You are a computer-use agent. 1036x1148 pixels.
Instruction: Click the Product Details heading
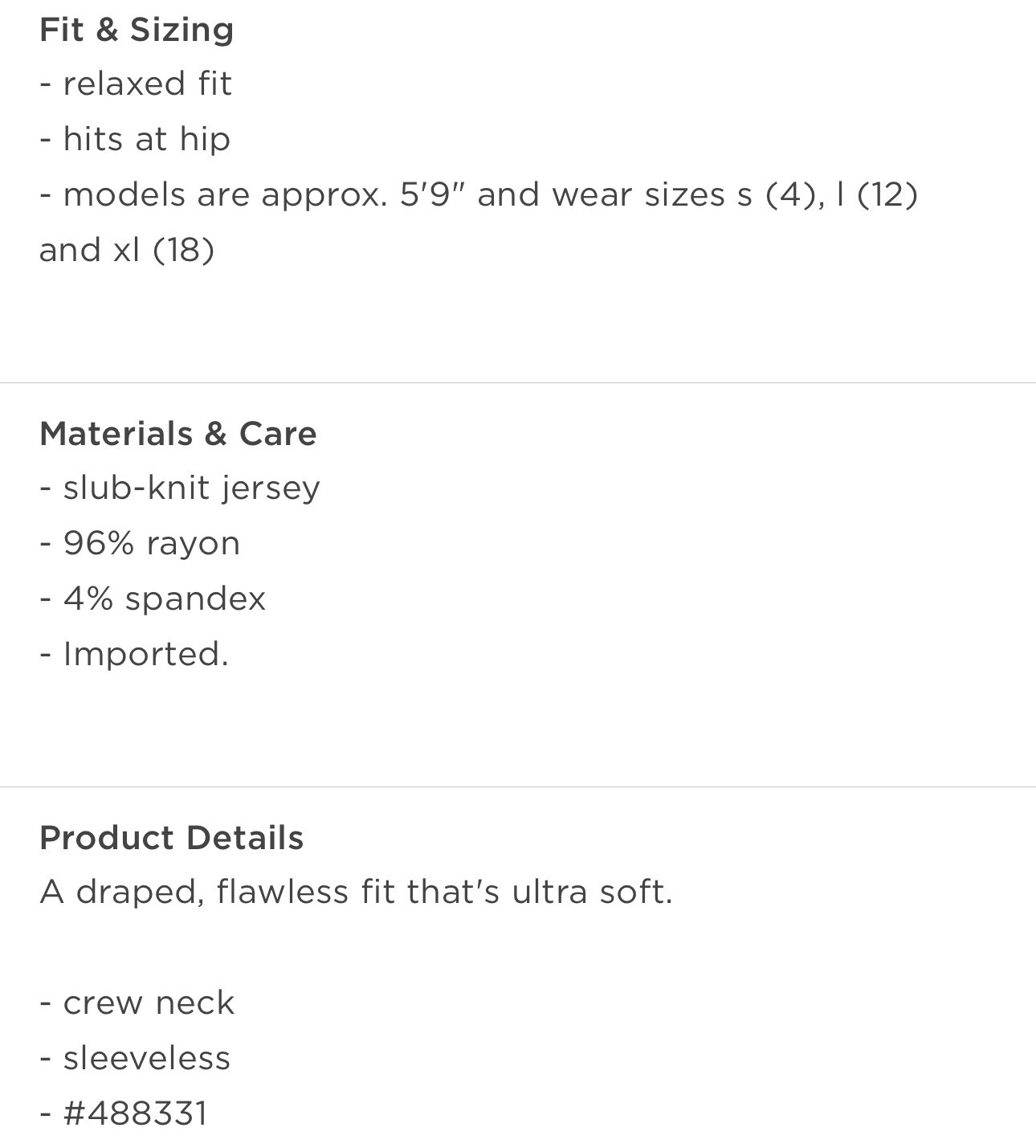(x=171, y=838)
